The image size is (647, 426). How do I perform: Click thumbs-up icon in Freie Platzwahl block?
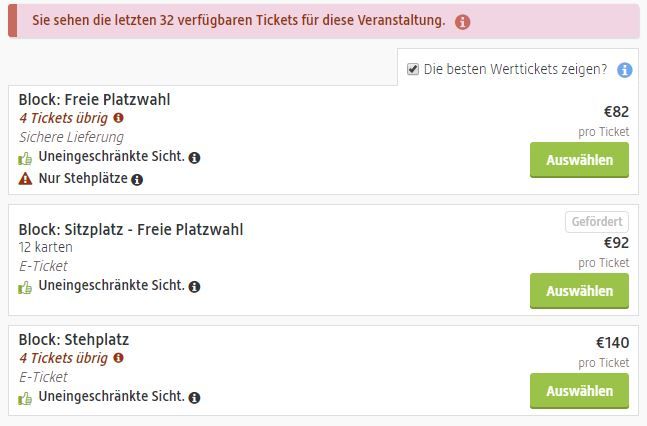(x=25, y=158)
